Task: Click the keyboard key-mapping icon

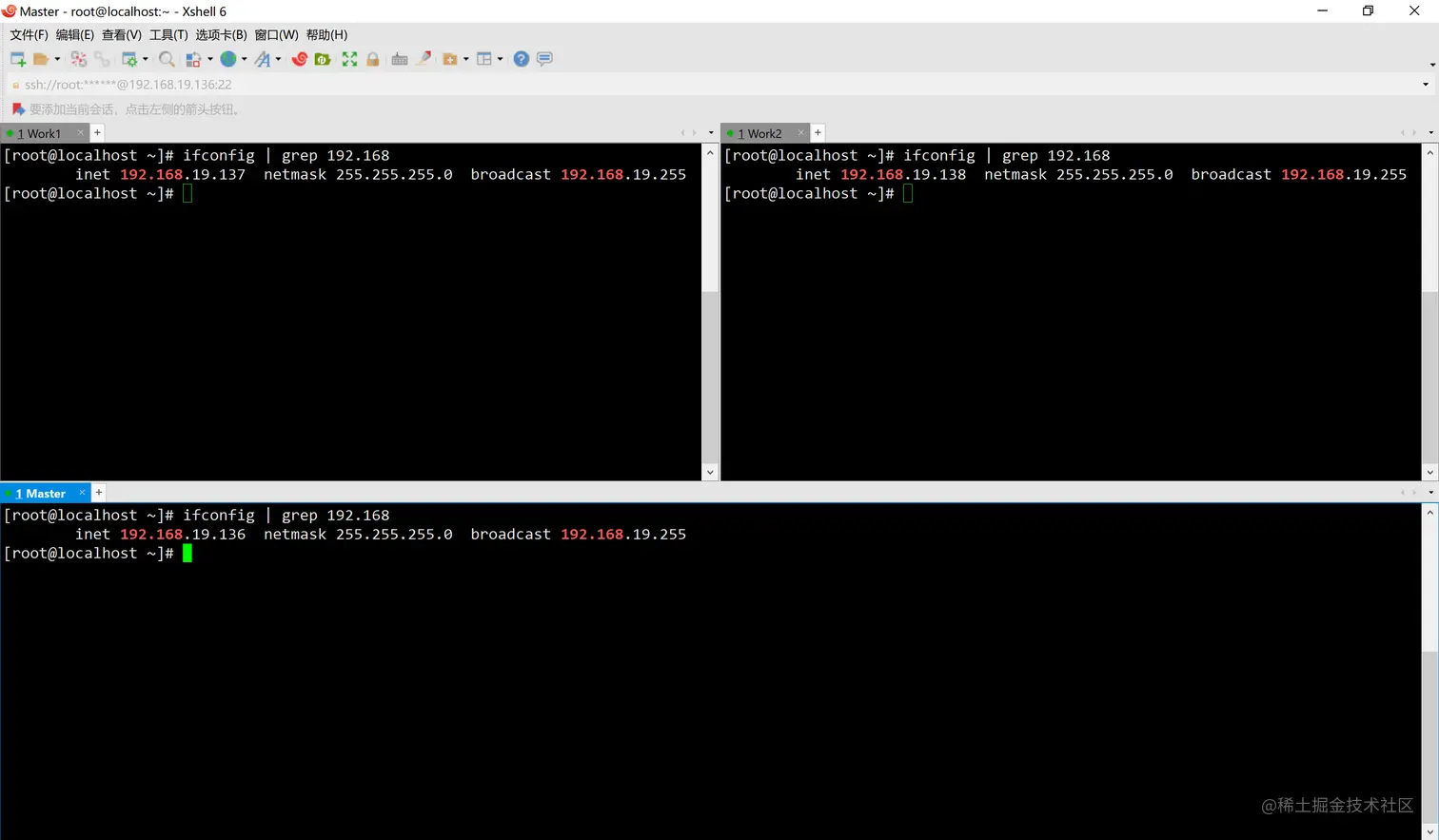Action: click(x=400, y=59)
